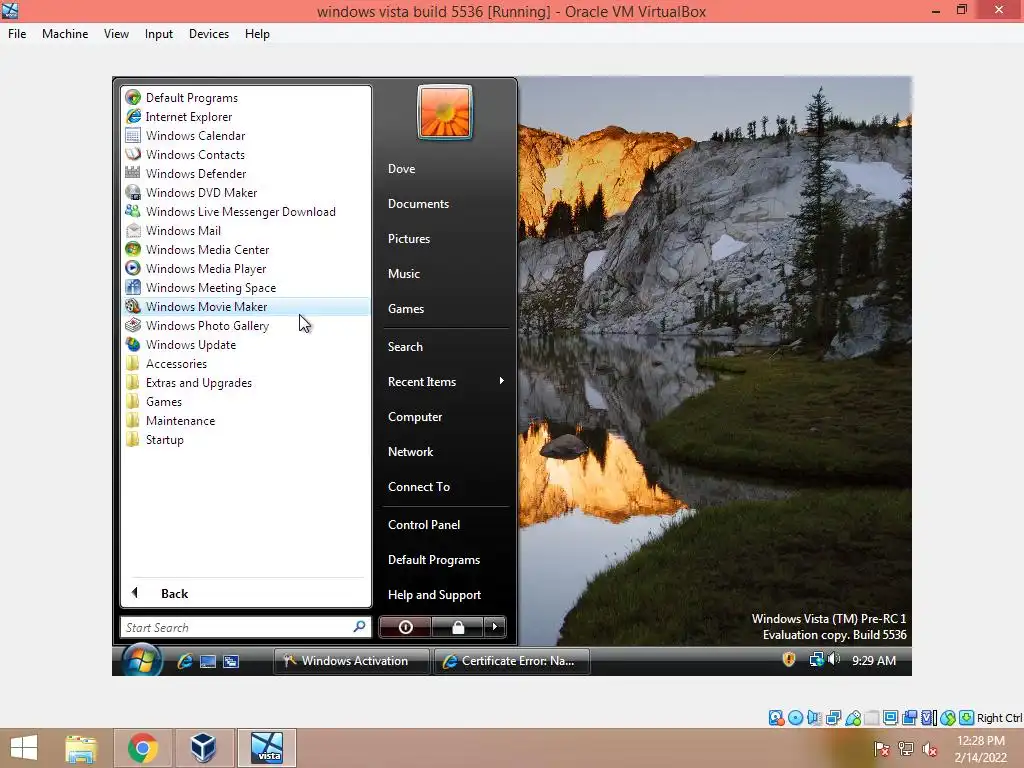Open Control Panel

tap(445, 524)
